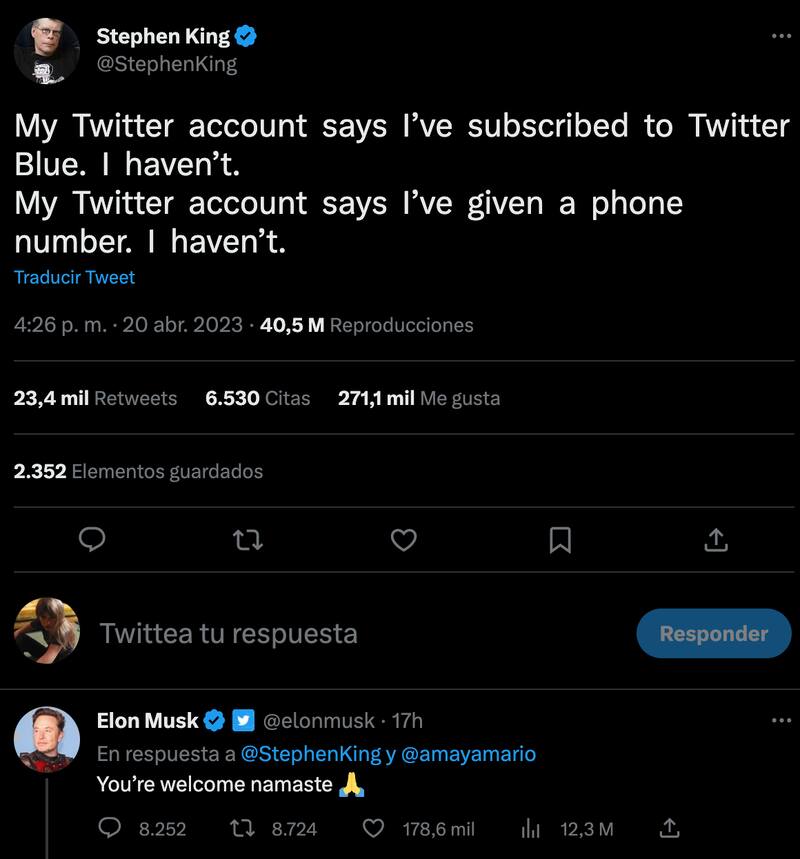
Task: Click the @amayamario mention link
Action: [x=468, y=753]
